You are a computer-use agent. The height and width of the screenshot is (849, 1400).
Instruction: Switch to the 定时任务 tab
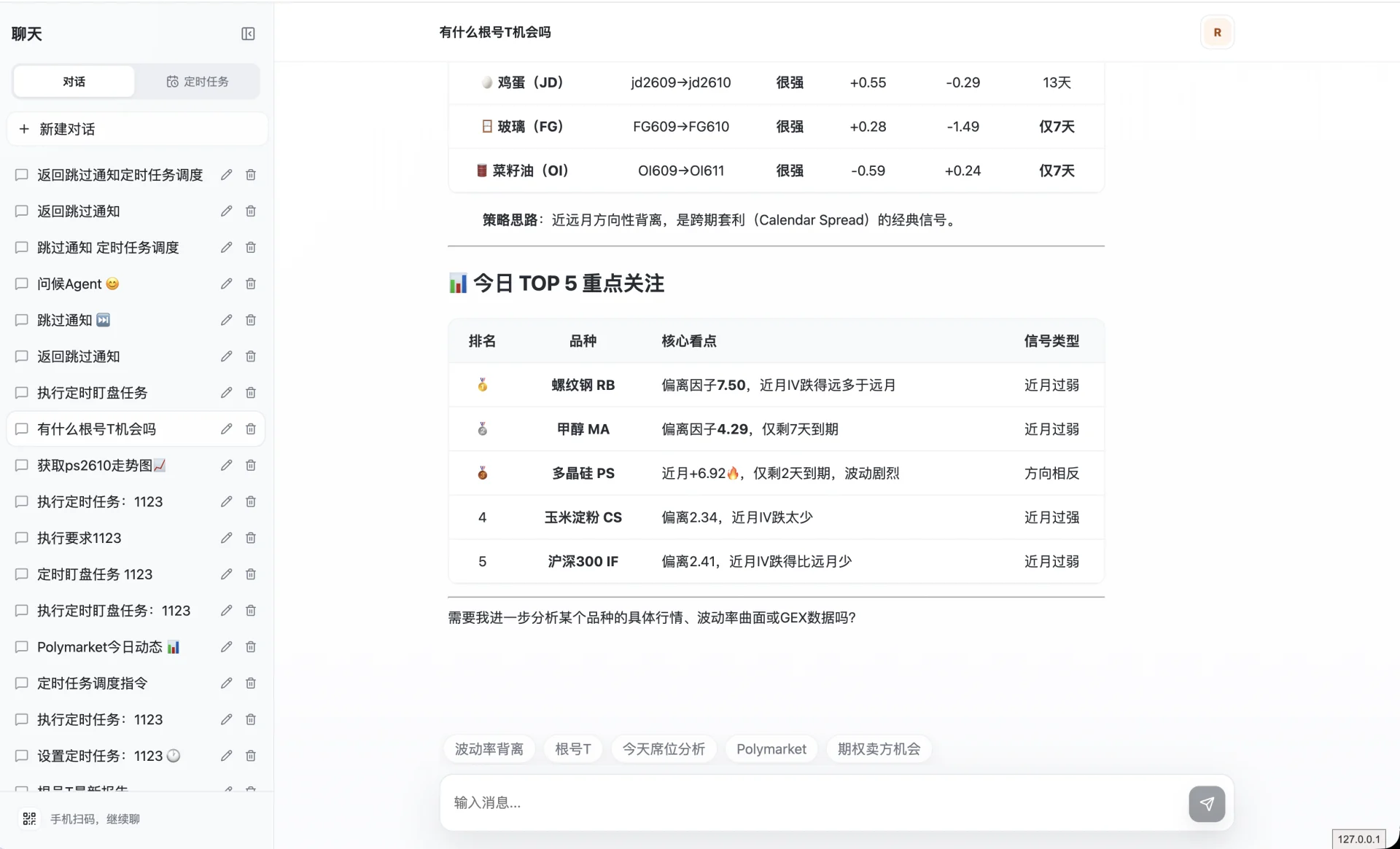coord(198,82)
